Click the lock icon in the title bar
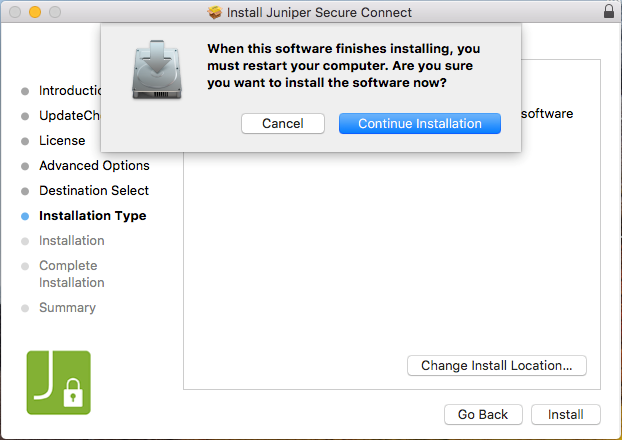The image size is (622, 441). pyautogui.click(x=609, y=12)
